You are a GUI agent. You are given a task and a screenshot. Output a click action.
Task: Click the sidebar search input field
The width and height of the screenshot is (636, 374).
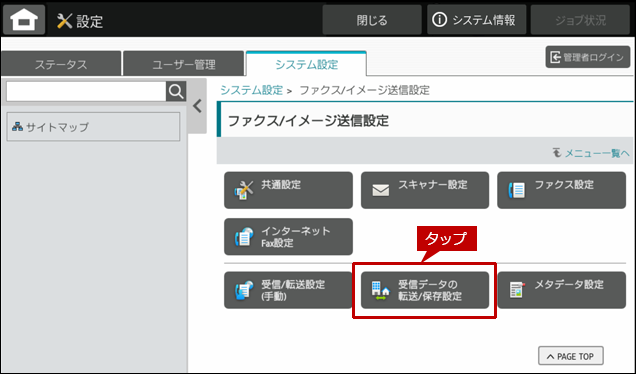[86, 92]
